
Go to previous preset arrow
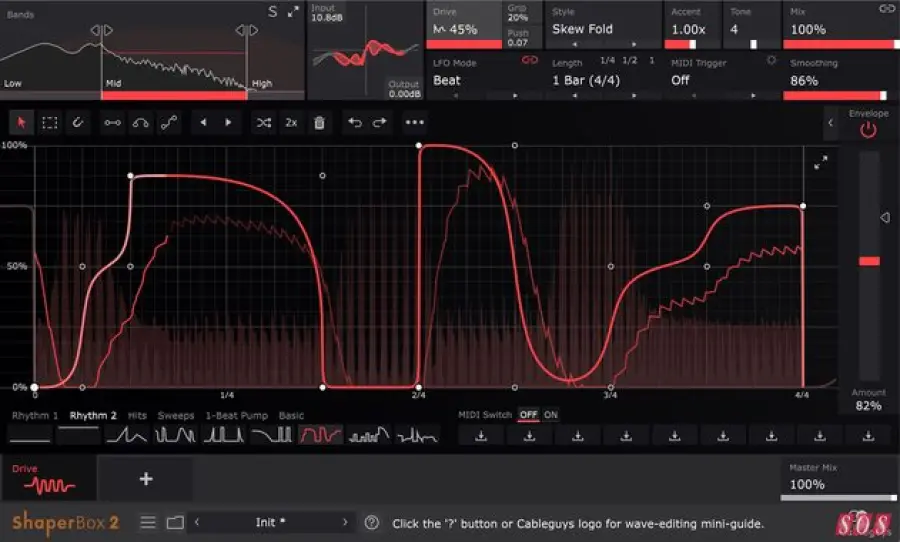(x=197, y=522)
